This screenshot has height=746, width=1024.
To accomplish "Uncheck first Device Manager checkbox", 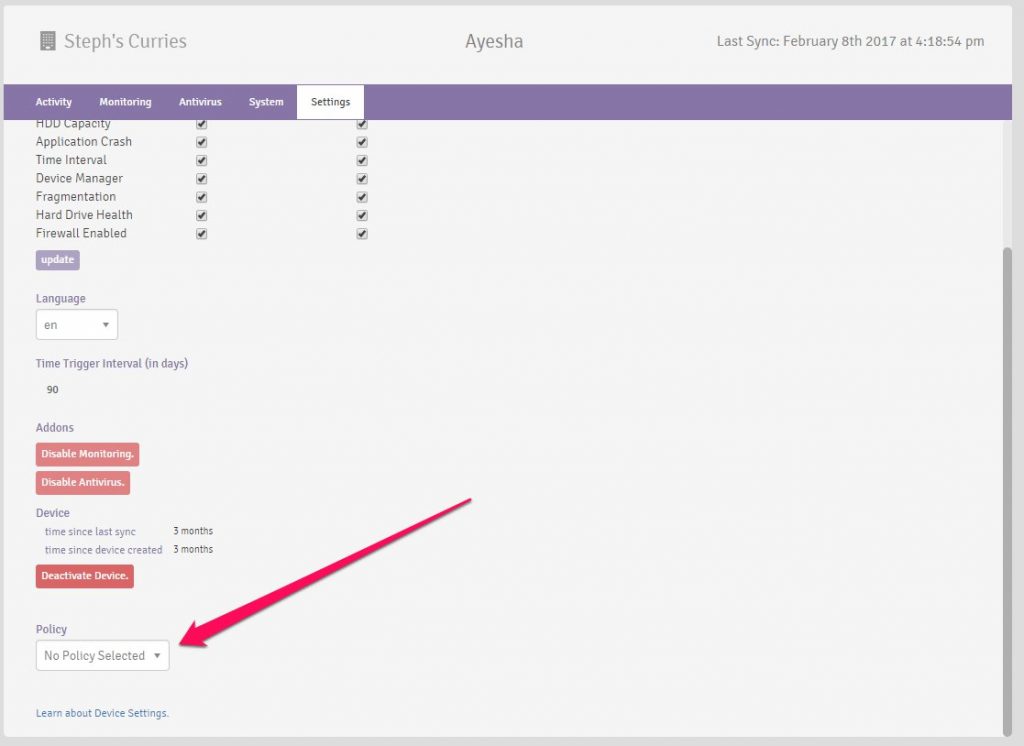I will pyautogui.click(x=202, y=179).
